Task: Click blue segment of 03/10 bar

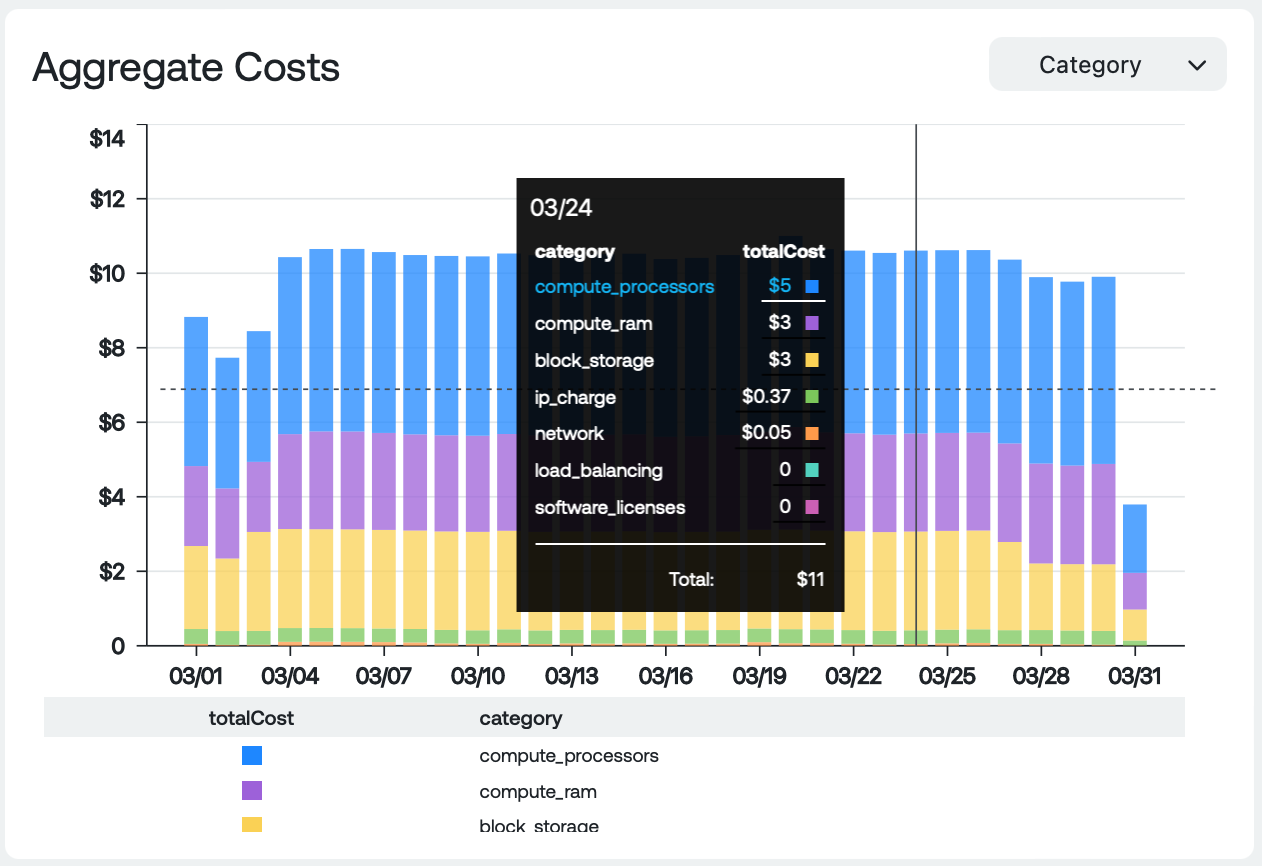Action: click(478, 345)
